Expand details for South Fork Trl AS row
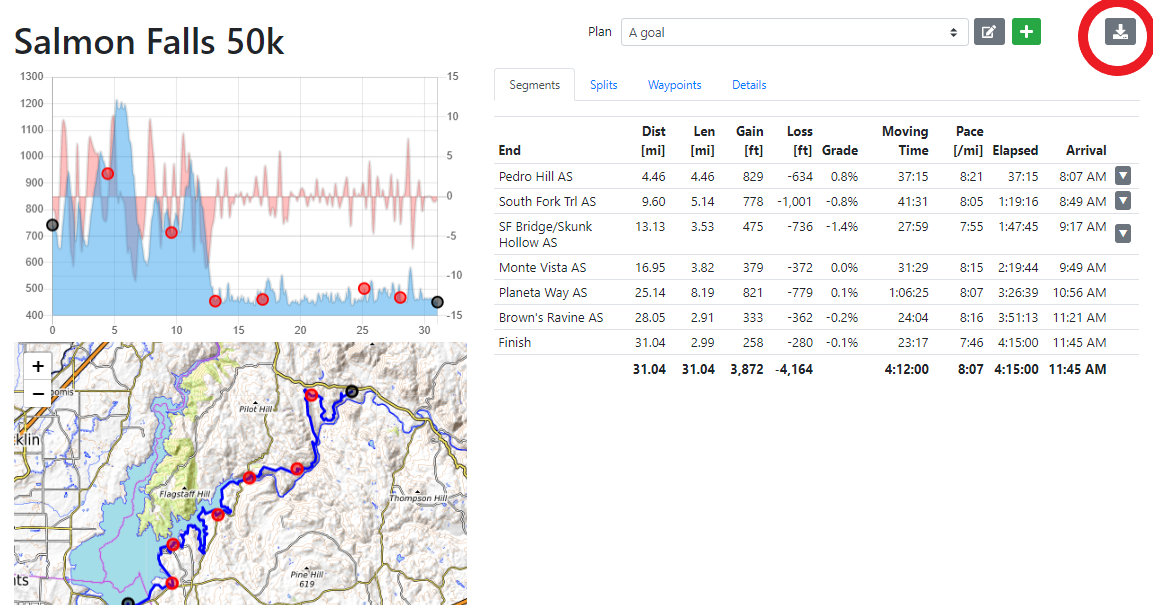The image size is (1153, 605). [1122, 200]
